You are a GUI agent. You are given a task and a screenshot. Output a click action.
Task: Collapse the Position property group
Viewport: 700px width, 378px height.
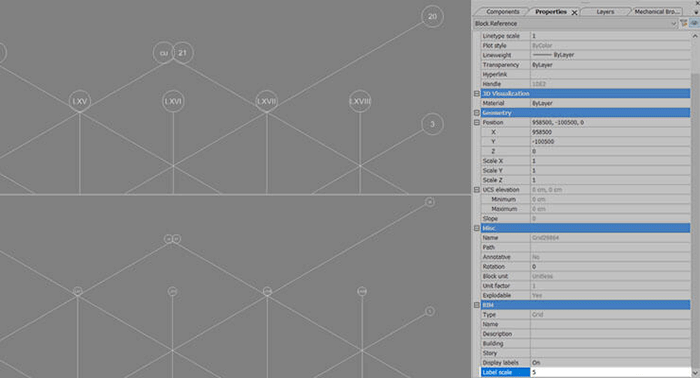point(476,122)
